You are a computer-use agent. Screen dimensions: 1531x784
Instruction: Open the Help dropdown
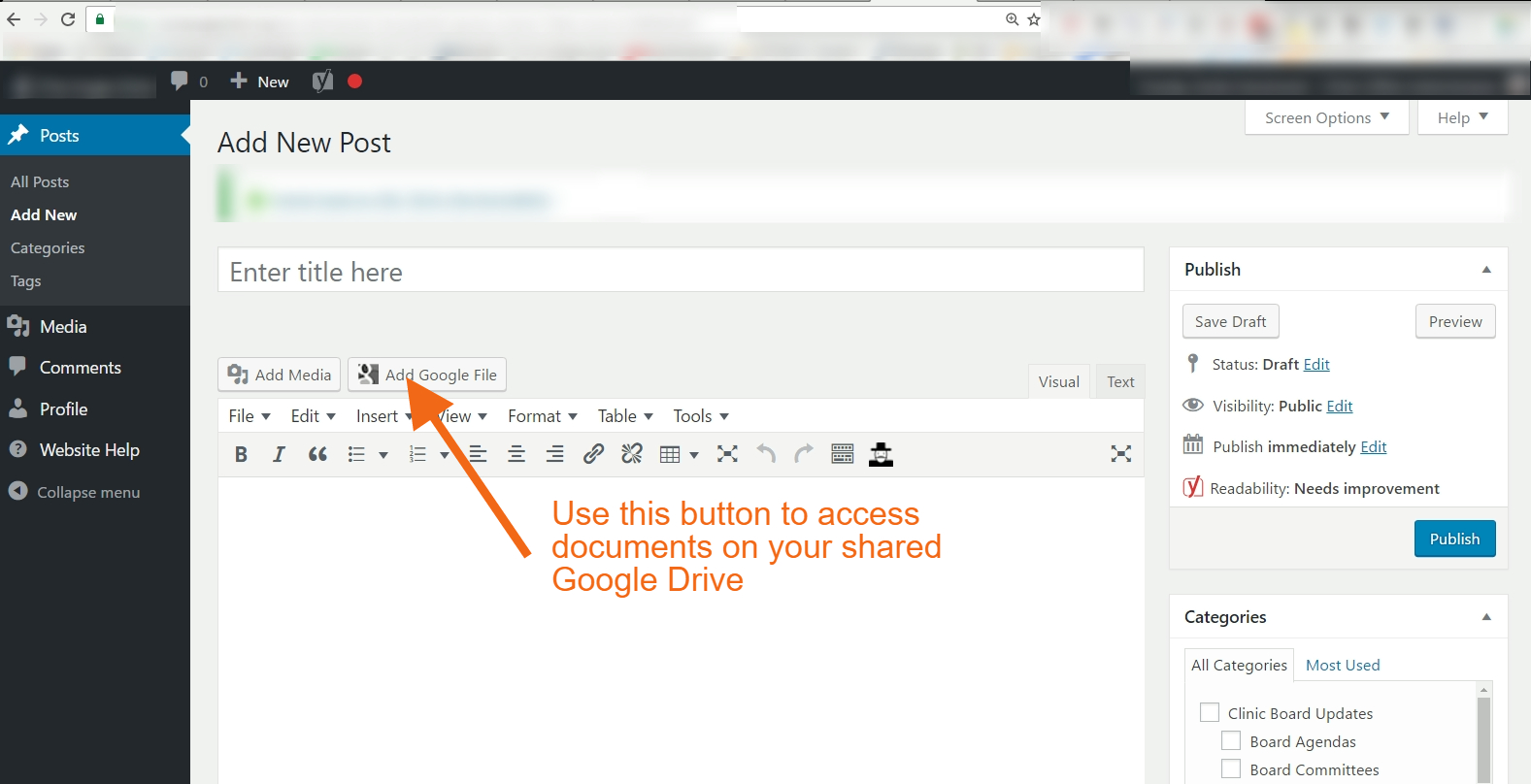tap(1463, 117)
